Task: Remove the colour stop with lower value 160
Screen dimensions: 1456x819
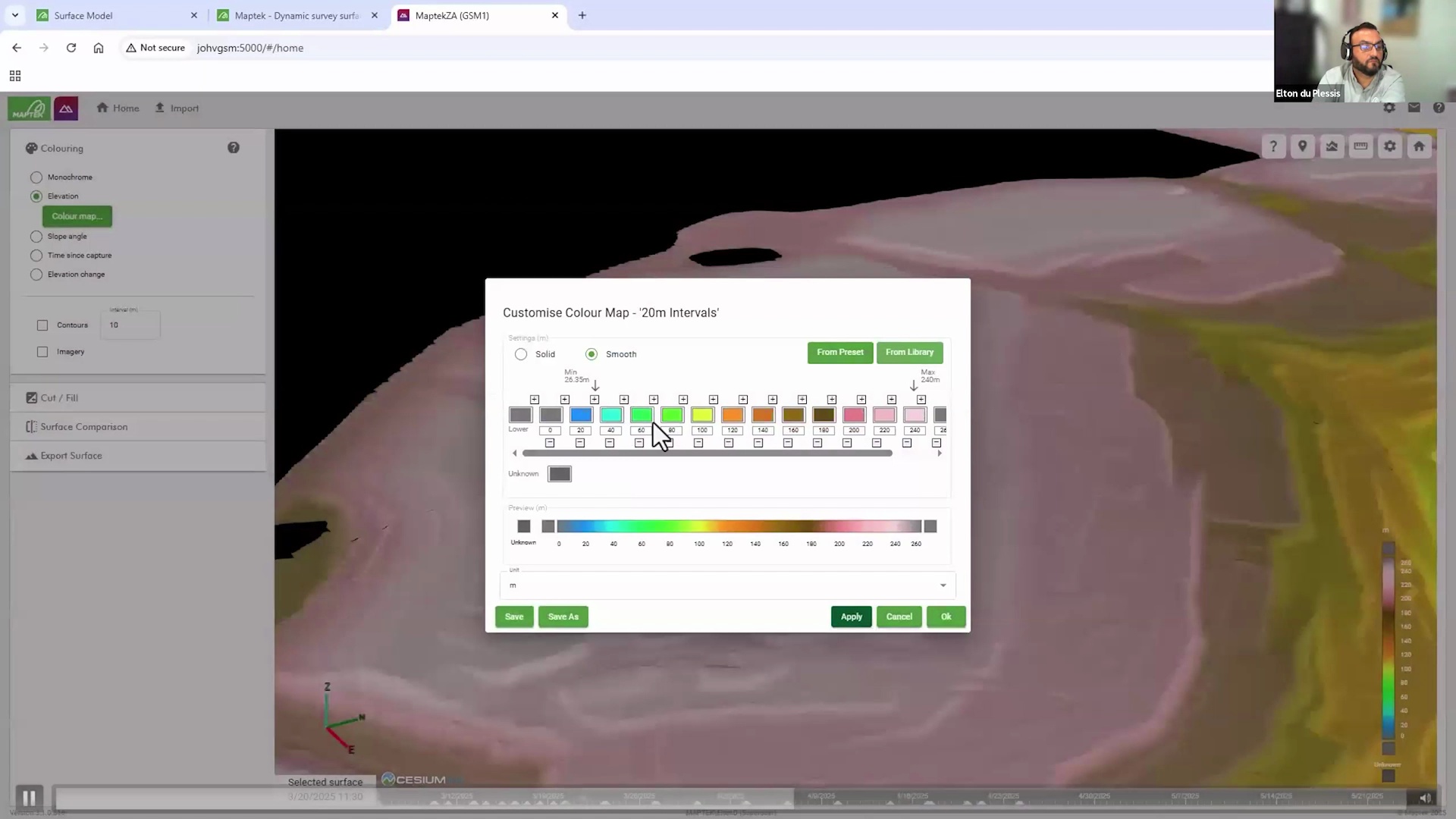Action: 788,443
